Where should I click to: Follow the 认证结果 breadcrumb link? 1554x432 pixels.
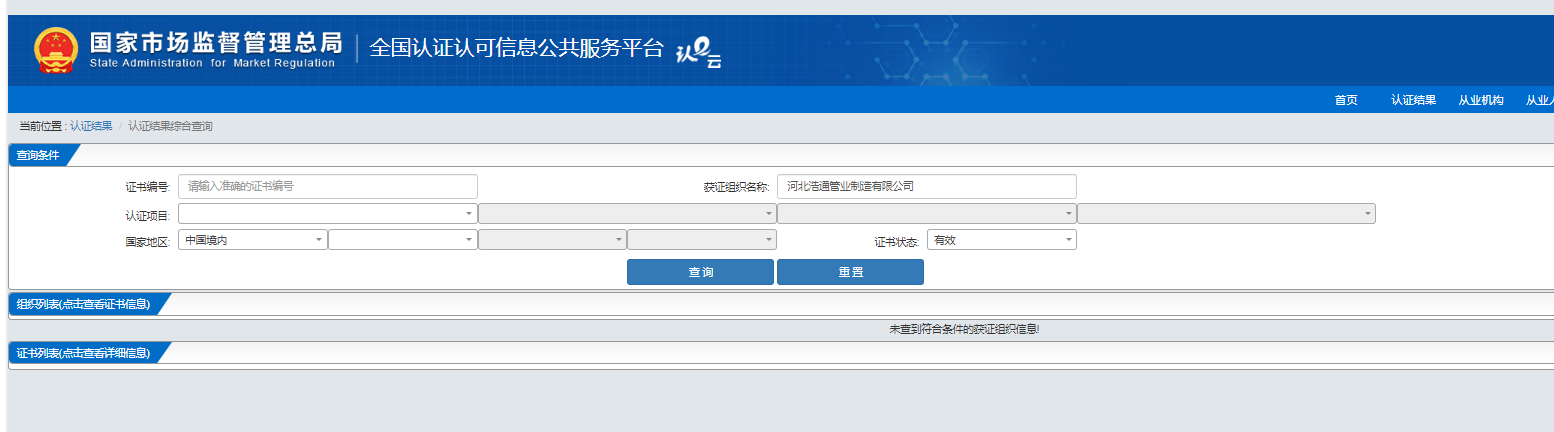coord(91,126)
